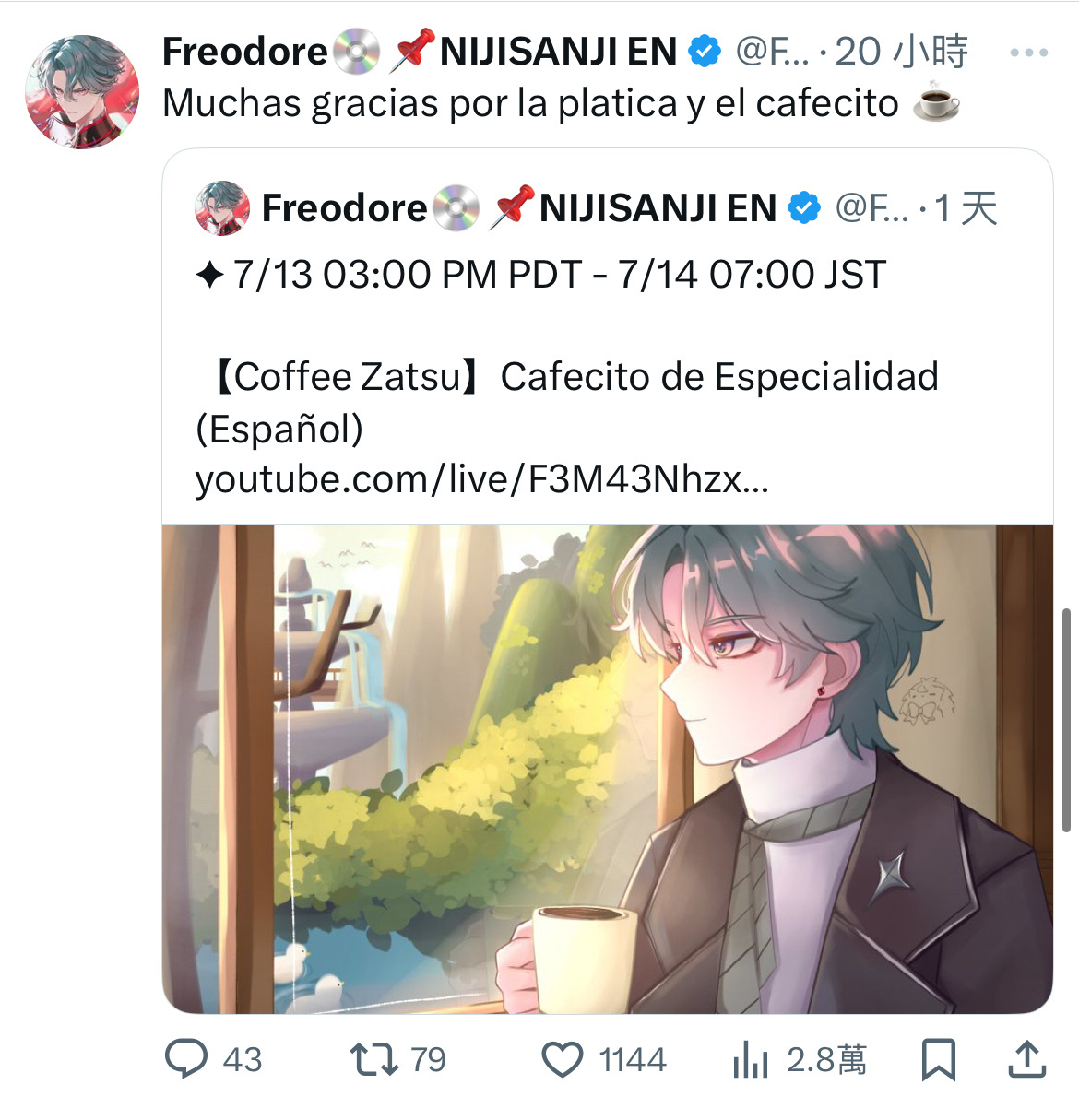Open the coffee illustration image
Screen dimensions: 1079x1120
(608, 769)
